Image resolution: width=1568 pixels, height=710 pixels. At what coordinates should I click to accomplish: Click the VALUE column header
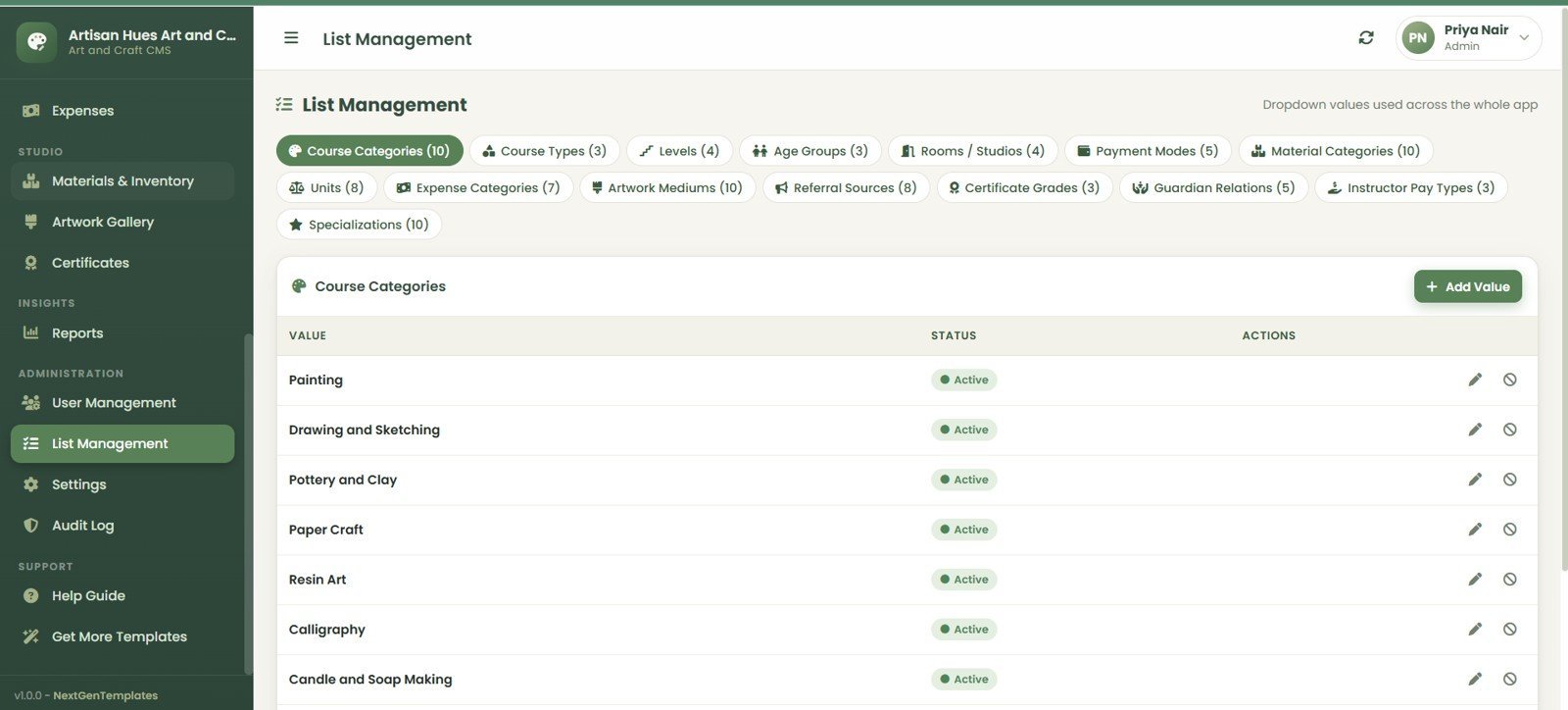click(308, 335)
